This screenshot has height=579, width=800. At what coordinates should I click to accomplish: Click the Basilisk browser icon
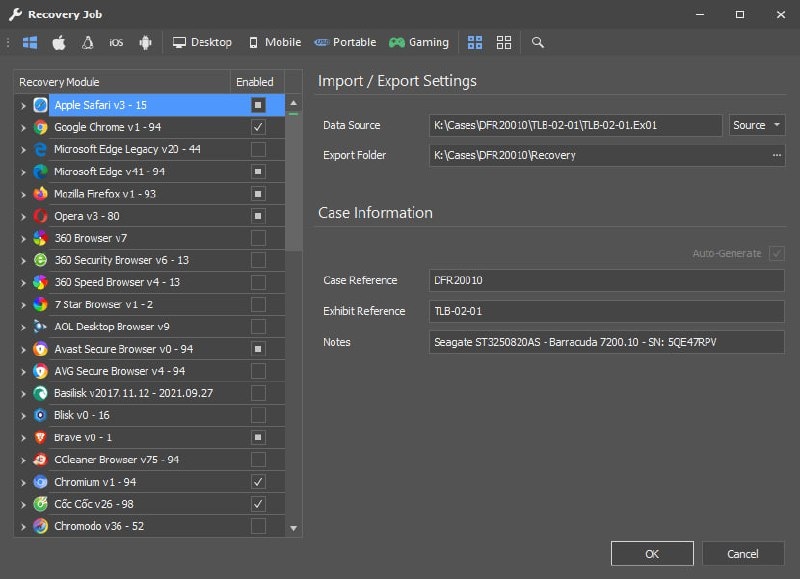pyautogui.click(x=40, y=393)
